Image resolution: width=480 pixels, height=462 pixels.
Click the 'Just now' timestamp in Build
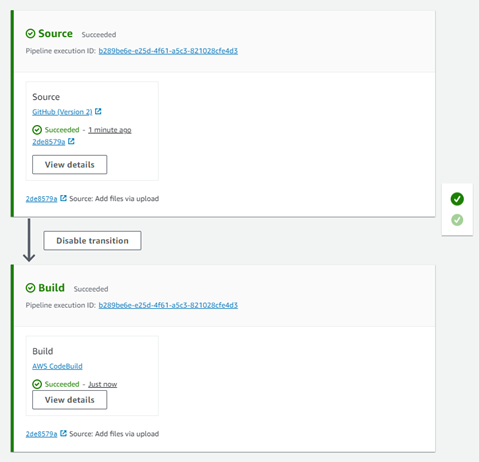tap(103, 384)
